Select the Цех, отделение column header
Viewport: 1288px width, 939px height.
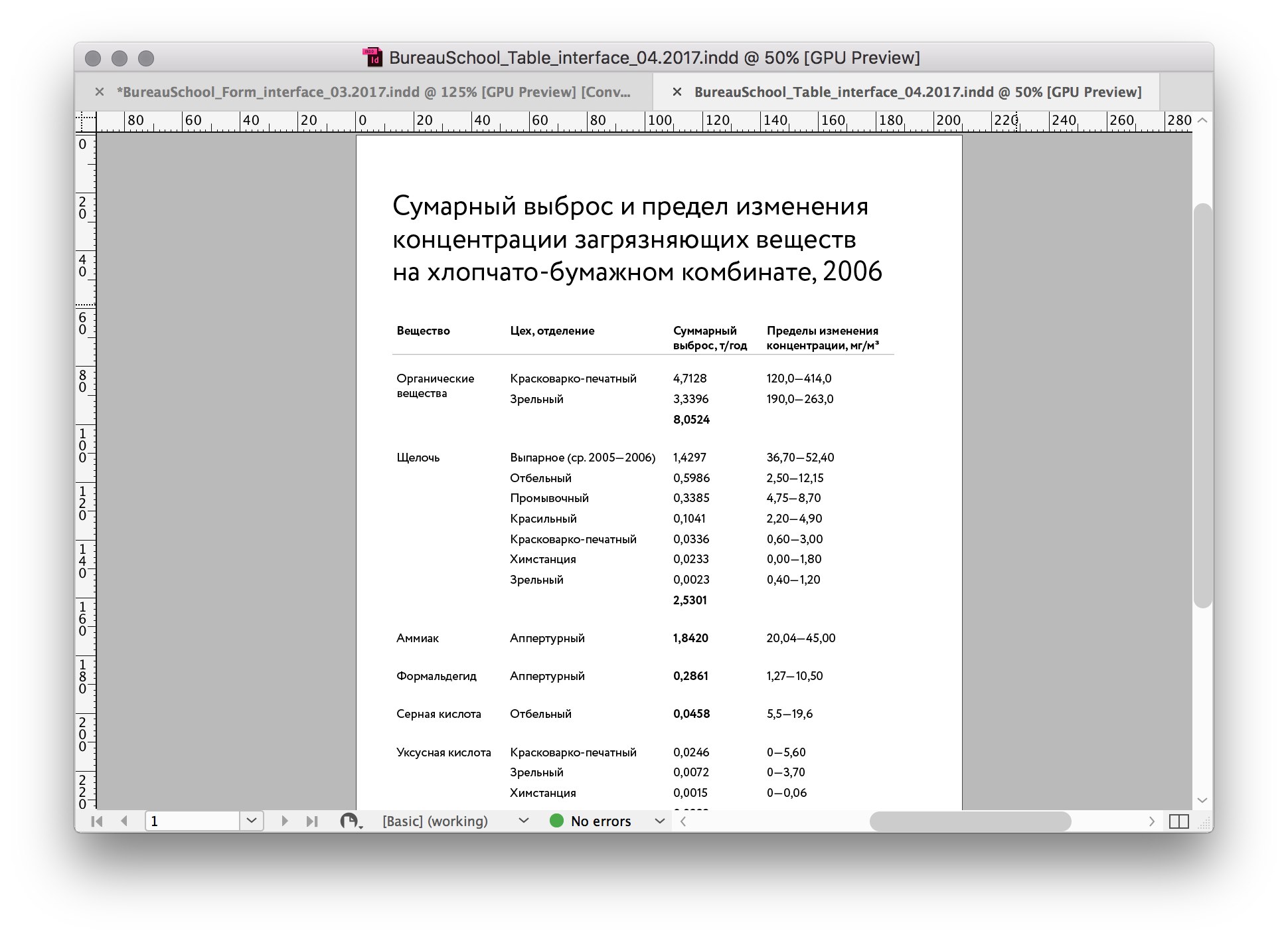552,331
